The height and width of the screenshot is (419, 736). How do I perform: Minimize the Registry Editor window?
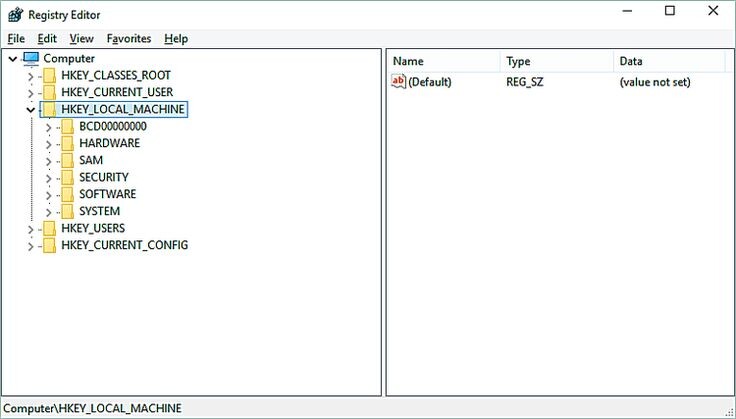[627, 11]
